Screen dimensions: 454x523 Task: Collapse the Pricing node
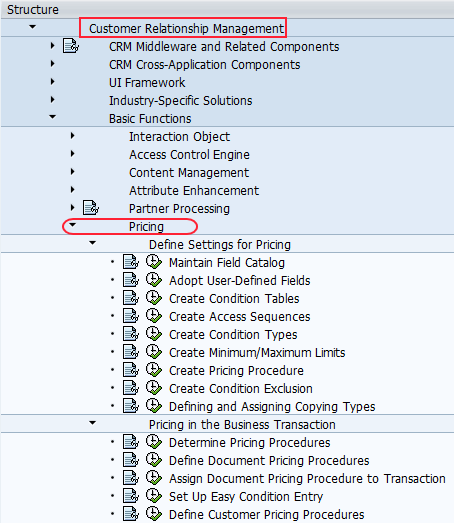pos(72,225)
